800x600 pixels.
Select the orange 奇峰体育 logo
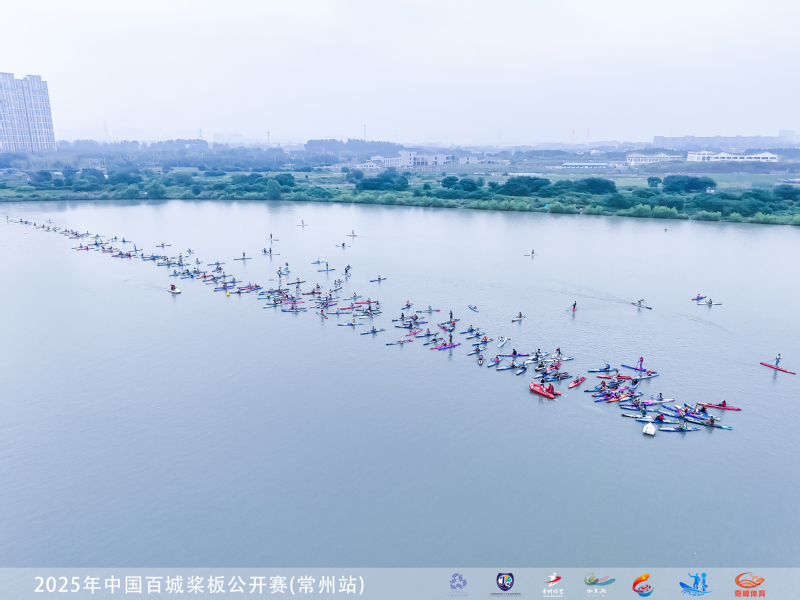749,584
